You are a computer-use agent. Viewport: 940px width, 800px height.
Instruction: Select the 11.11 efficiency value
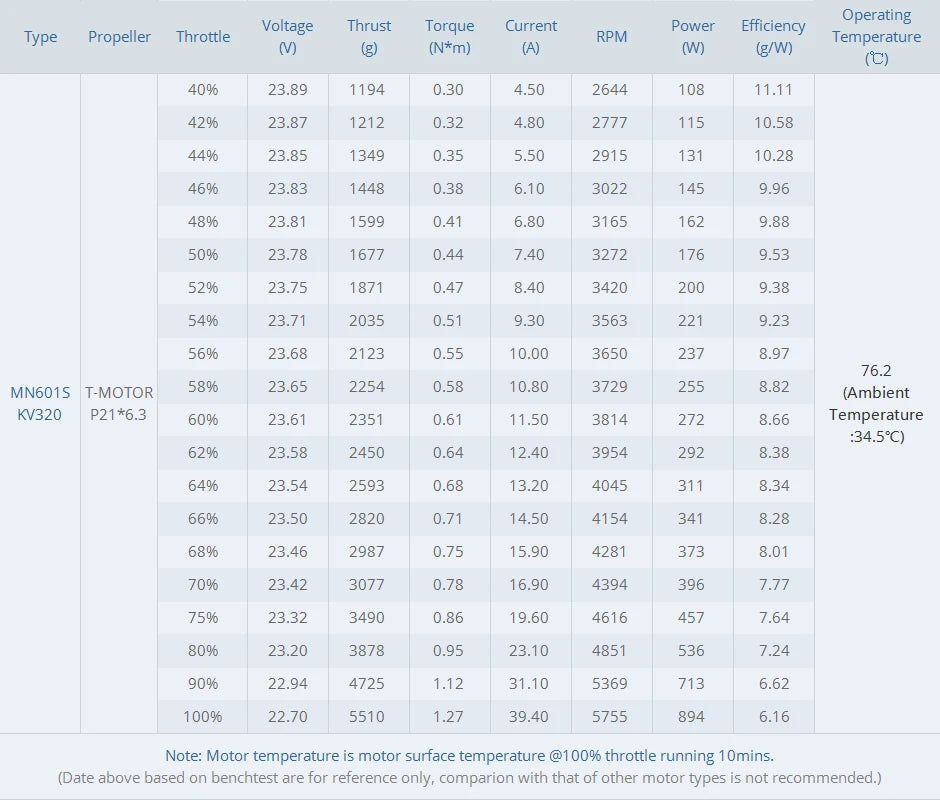click(x=773, y=89)
